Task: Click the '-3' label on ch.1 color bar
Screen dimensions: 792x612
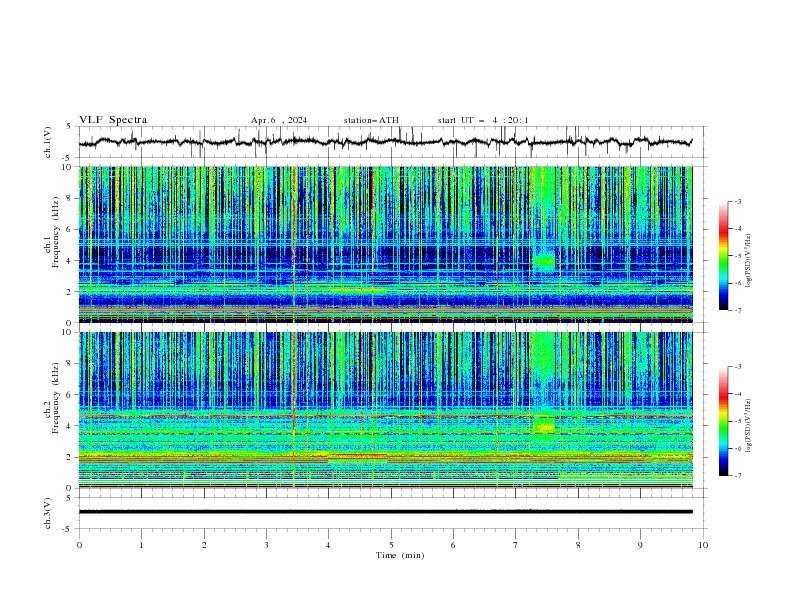Action: 737,201
